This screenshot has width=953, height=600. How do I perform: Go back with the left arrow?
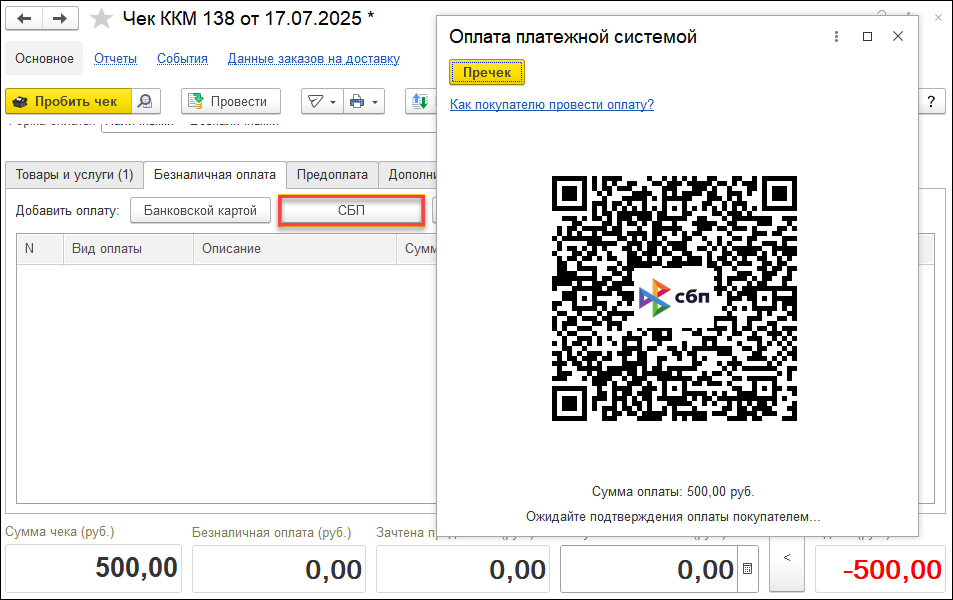tap(24, 18)
